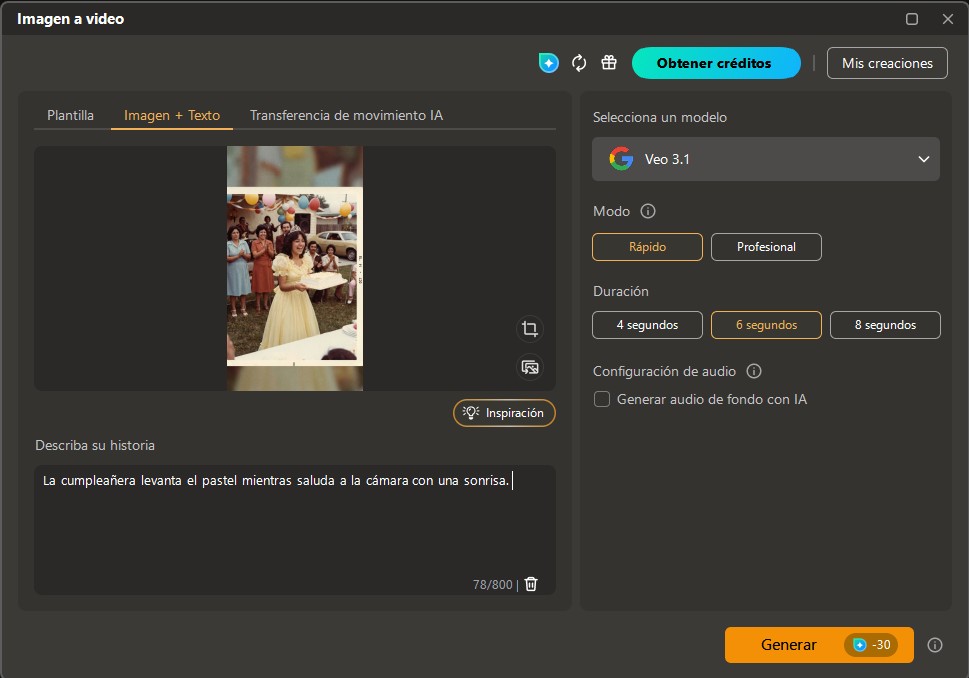The width and height of the screenshot is (969, 678).
Task: Select 8 segundos duration
Action: point(884,324)
